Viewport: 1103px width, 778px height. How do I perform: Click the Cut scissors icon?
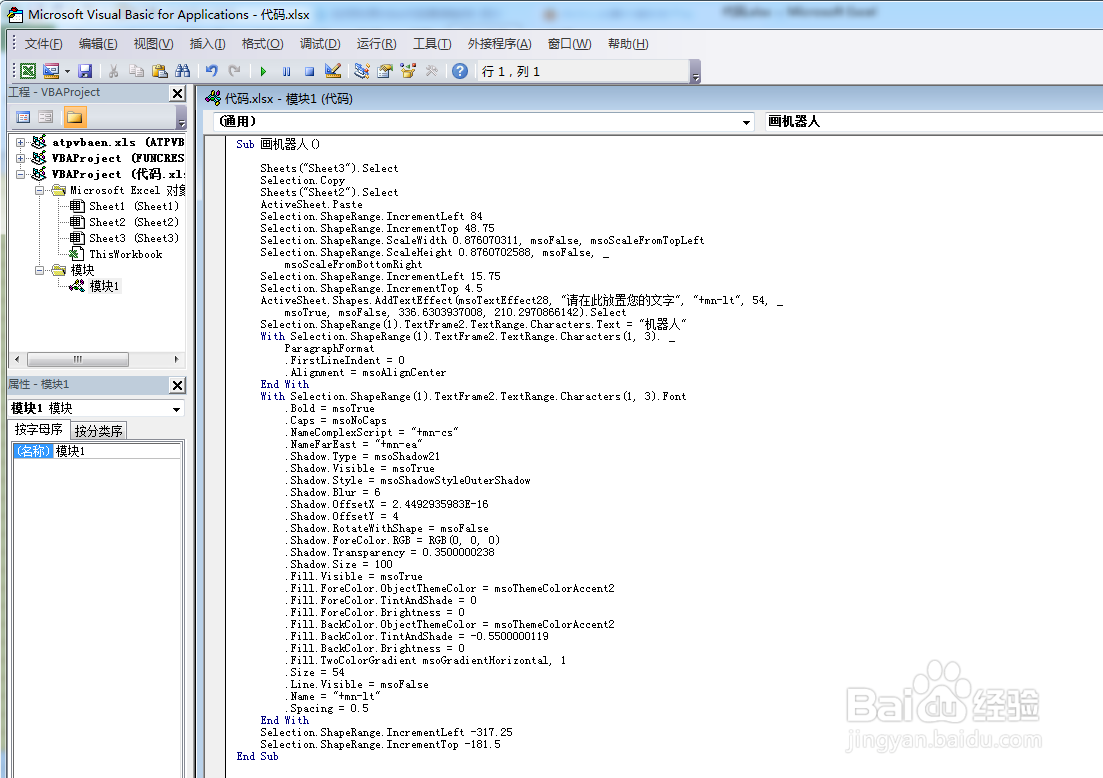pos(113,71)
